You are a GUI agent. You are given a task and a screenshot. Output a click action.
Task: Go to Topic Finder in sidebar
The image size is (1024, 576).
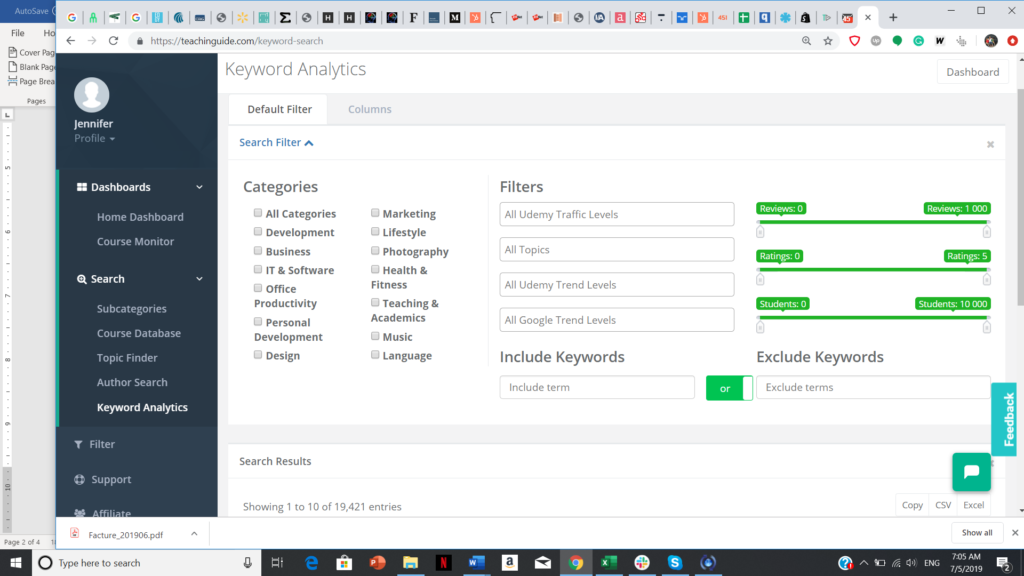(x=127, y=358)
